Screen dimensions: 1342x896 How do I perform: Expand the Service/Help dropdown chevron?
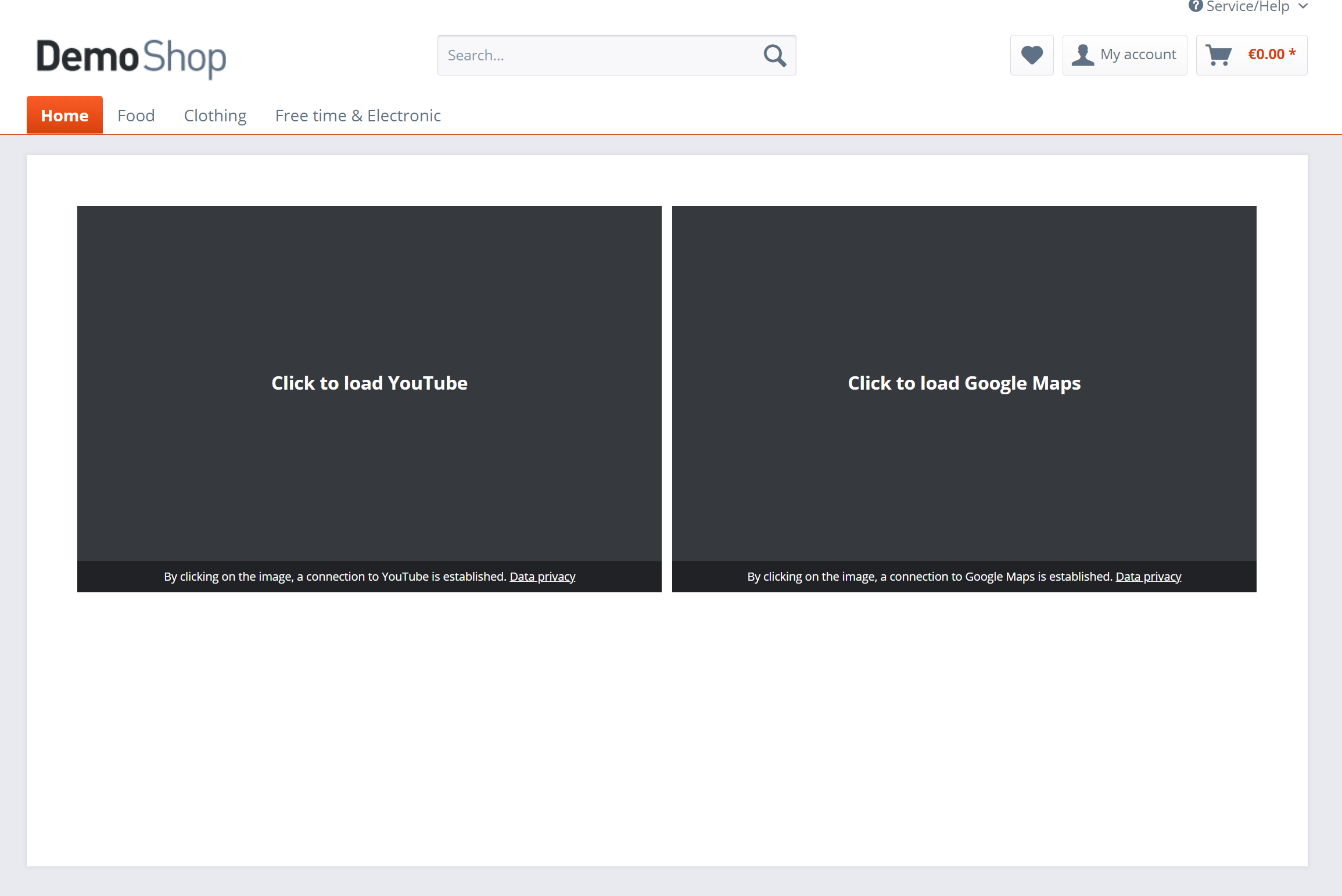pyautogui.click(x=1304, y=6)
